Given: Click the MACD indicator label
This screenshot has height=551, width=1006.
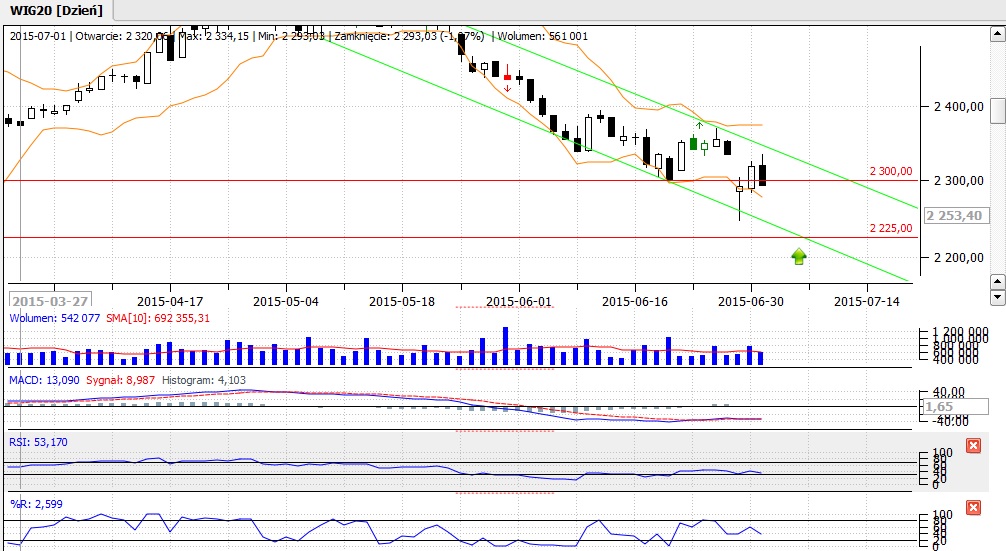Looking at the screenshot, I should 38,380.
